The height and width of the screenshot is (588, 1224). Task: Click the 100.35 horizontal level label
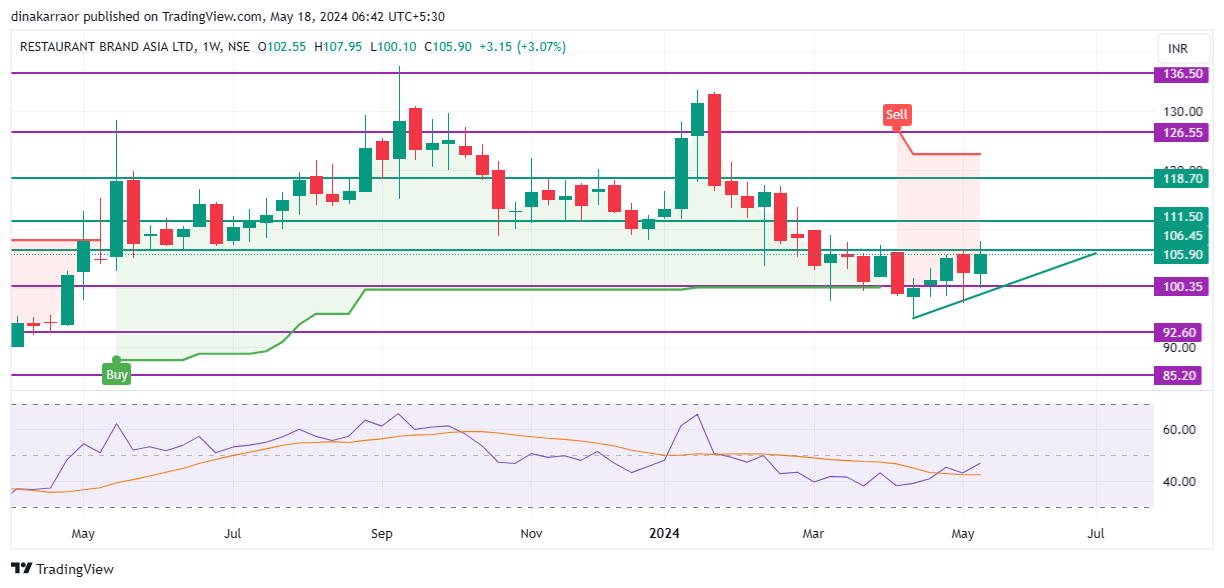[1180, 286]
